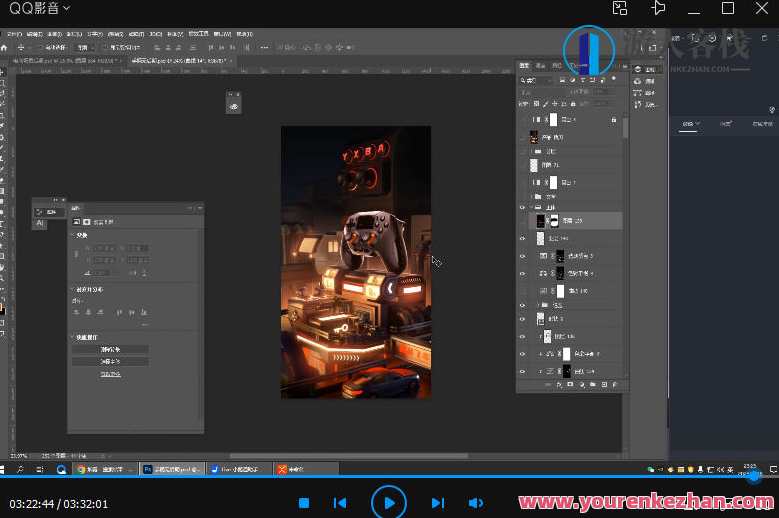This screenshot has width=779, height=518.
Task: Pin the QQ影音 window on top
Action: [x=658, y=8]
